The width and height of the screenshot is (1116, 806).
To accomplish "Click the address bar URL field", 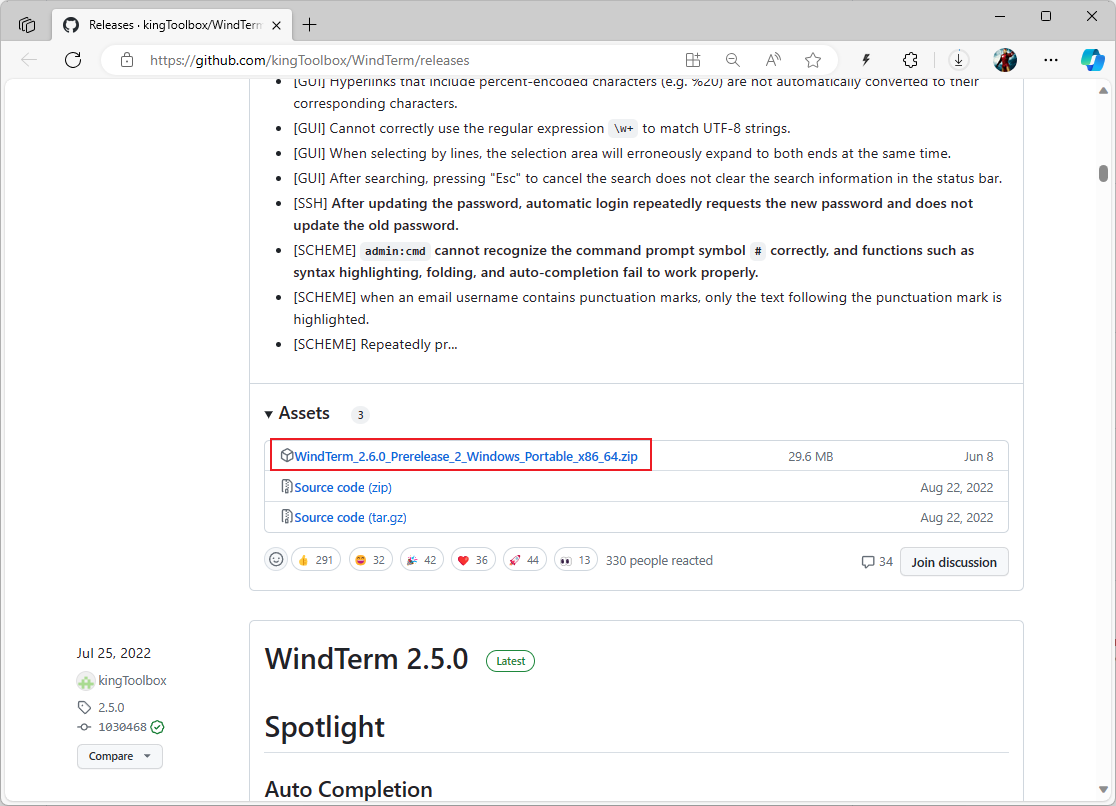I will tap(400, 60).
